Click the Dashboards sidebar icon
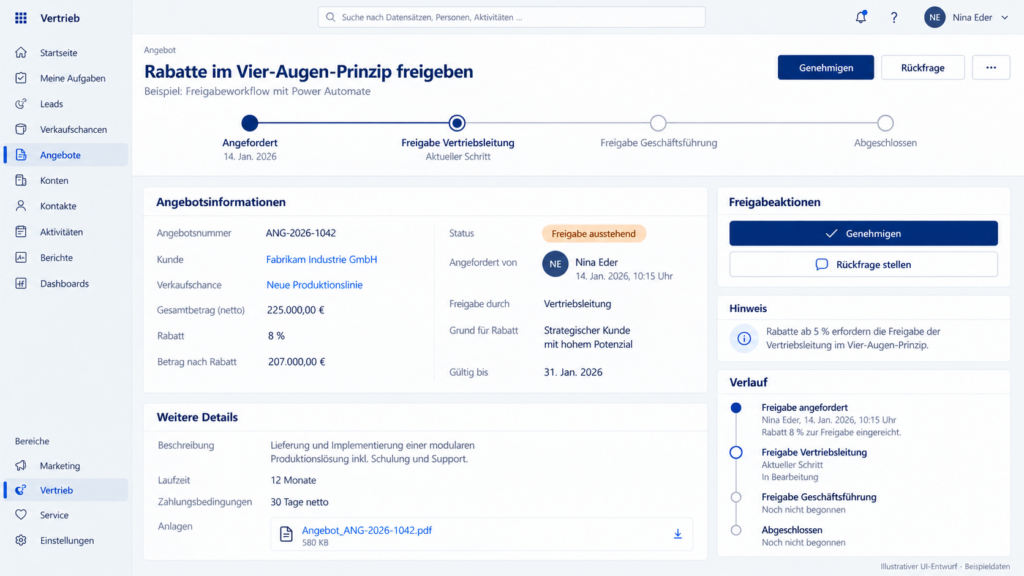Image resolution: width=1024 pixels, height=576 pixels. (x=21, y=283)
